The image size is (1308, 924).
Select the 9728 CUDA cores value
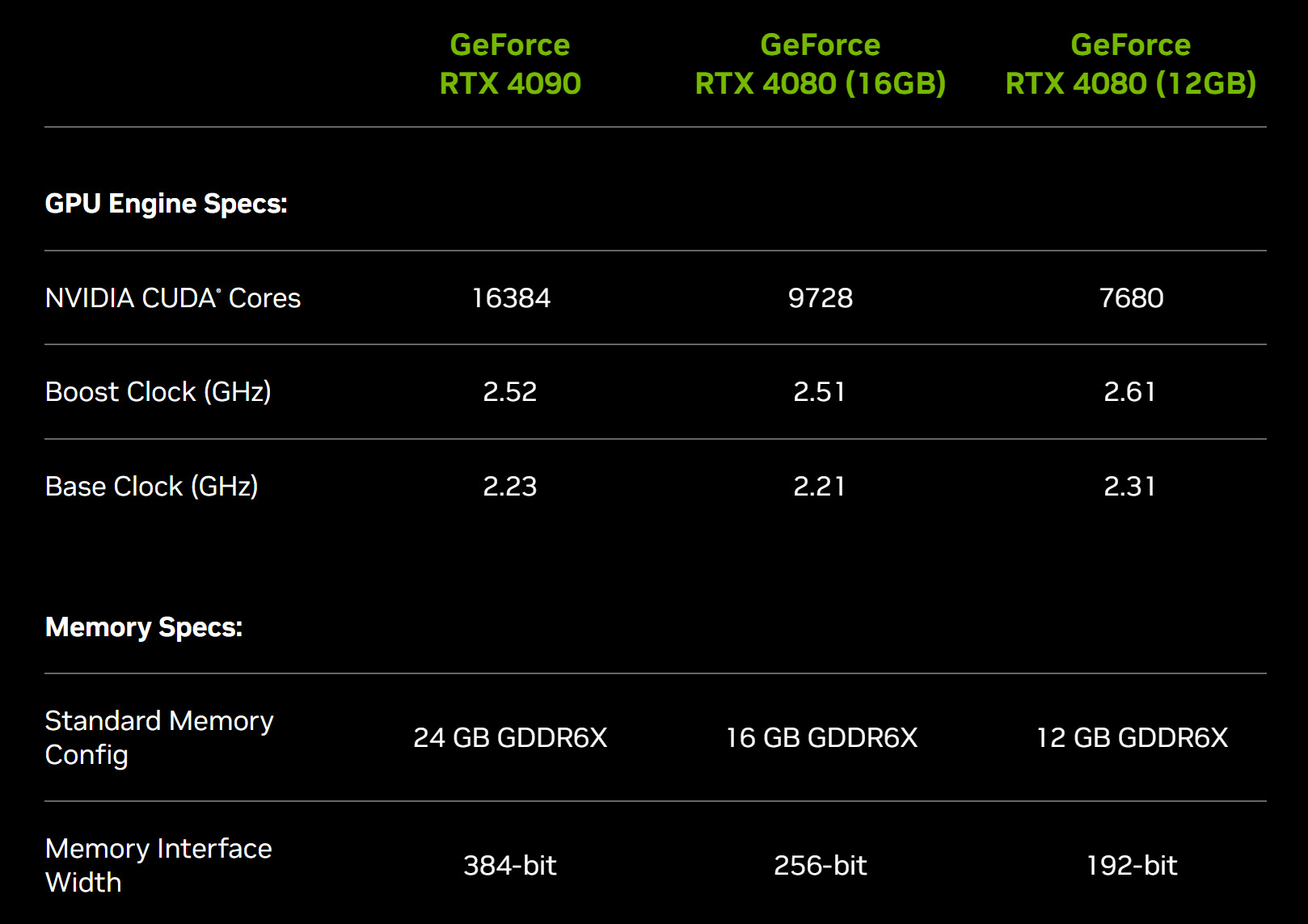[x=821, y=298]
